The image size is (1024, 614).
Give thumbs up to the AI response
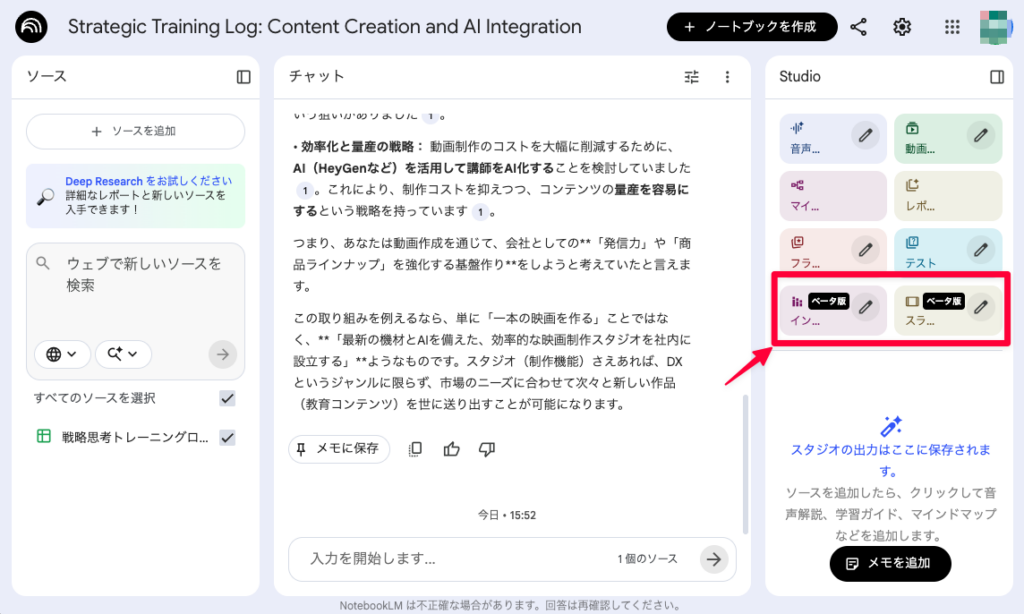pyautogui.click(x=452, y=449)
